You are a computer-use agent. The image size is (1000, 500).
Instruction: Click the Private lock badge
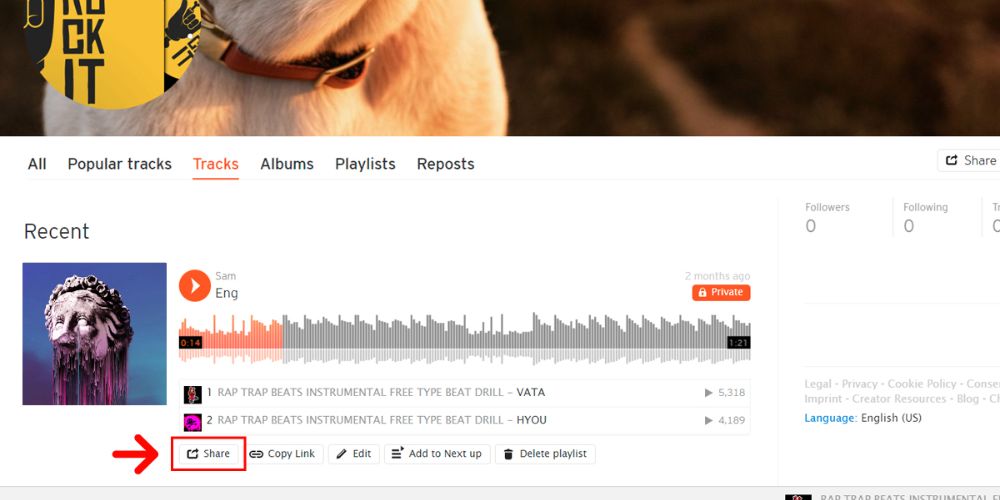[721, 292]
